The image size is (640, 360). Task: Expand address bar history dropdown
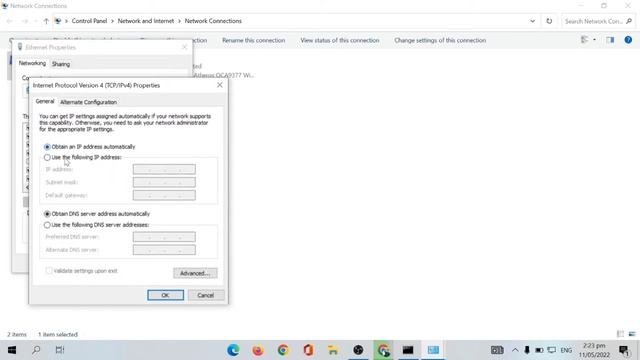pos(532,21)
